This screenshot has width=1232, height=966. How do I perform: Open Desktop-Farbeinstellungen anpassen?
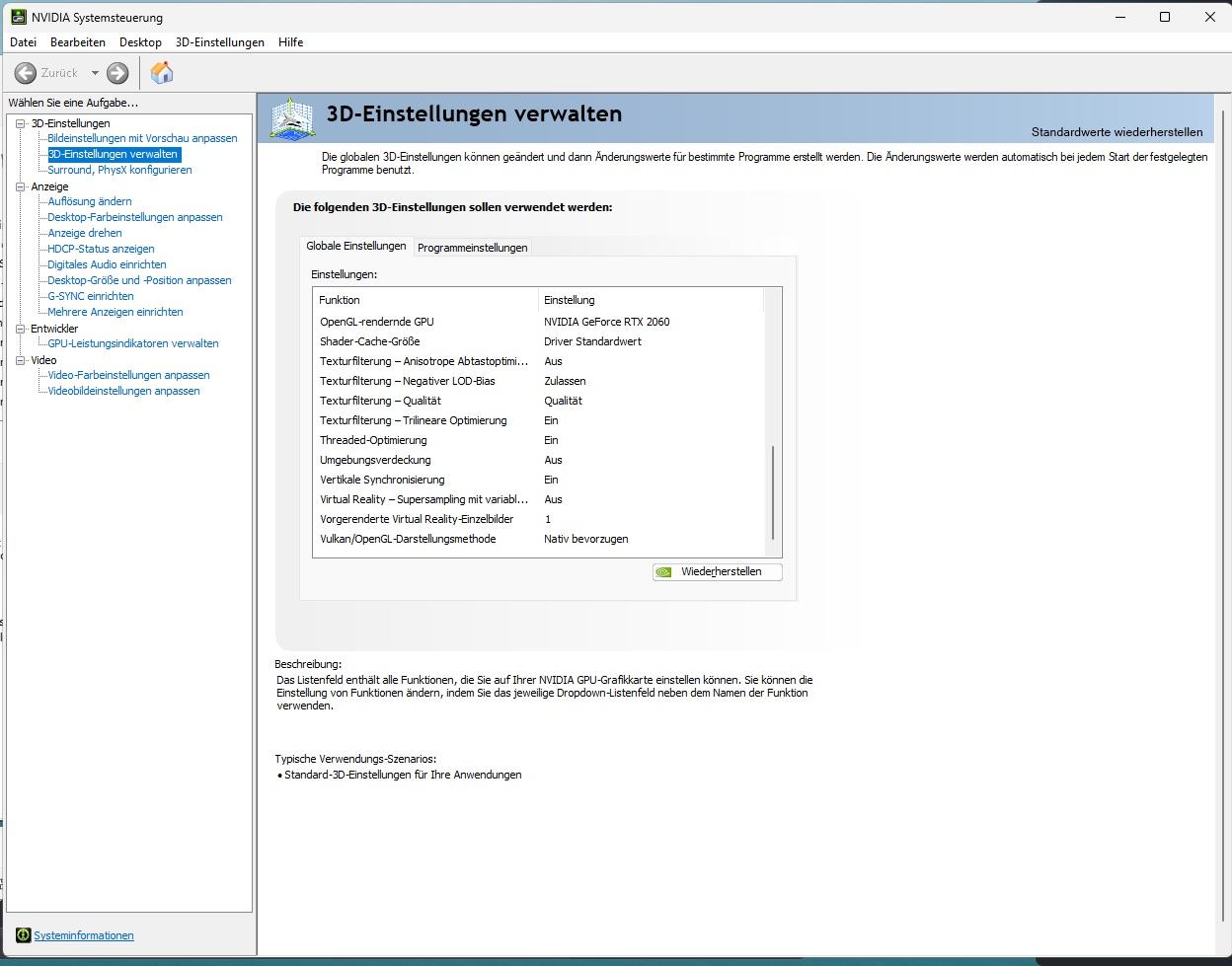[135, 217]
